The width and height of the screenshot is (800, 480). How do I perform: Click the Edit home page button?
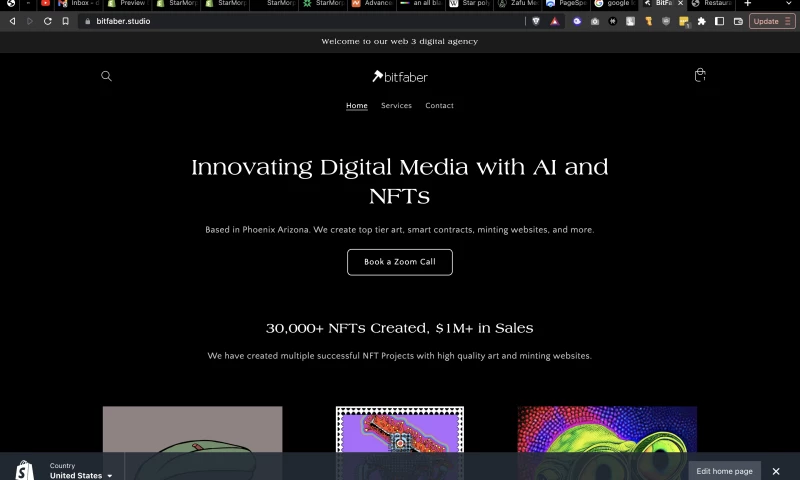(x=724, y=471)
